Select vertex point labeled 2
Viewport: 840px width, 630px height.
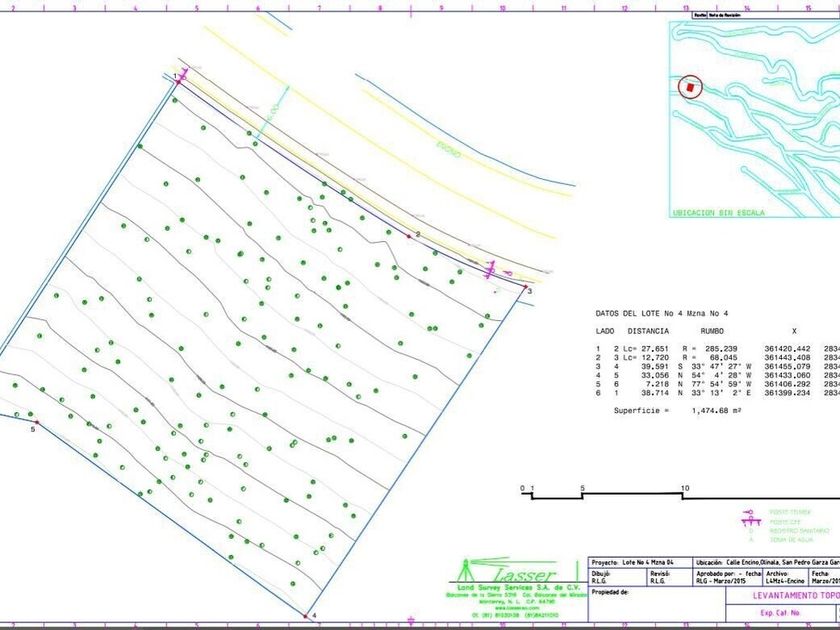[409, 236]
